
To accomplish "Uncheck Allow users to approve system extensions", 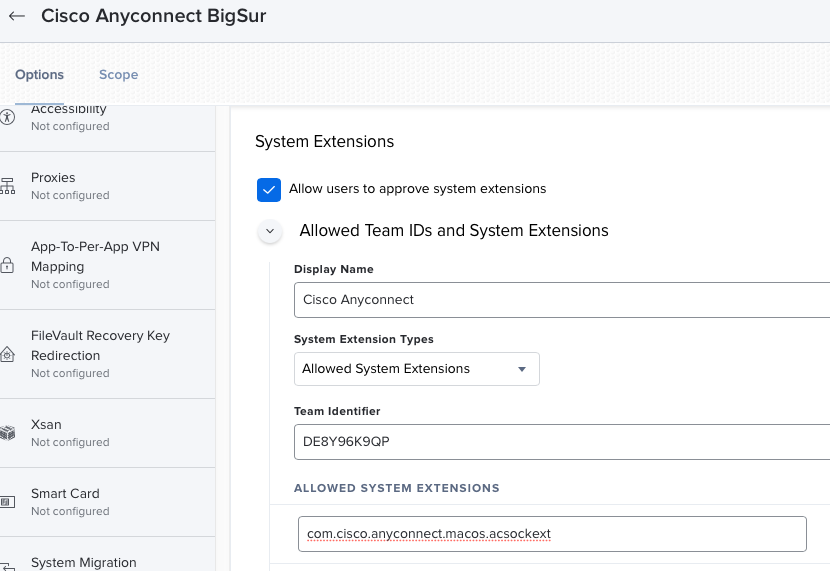I will click(269, 189).
